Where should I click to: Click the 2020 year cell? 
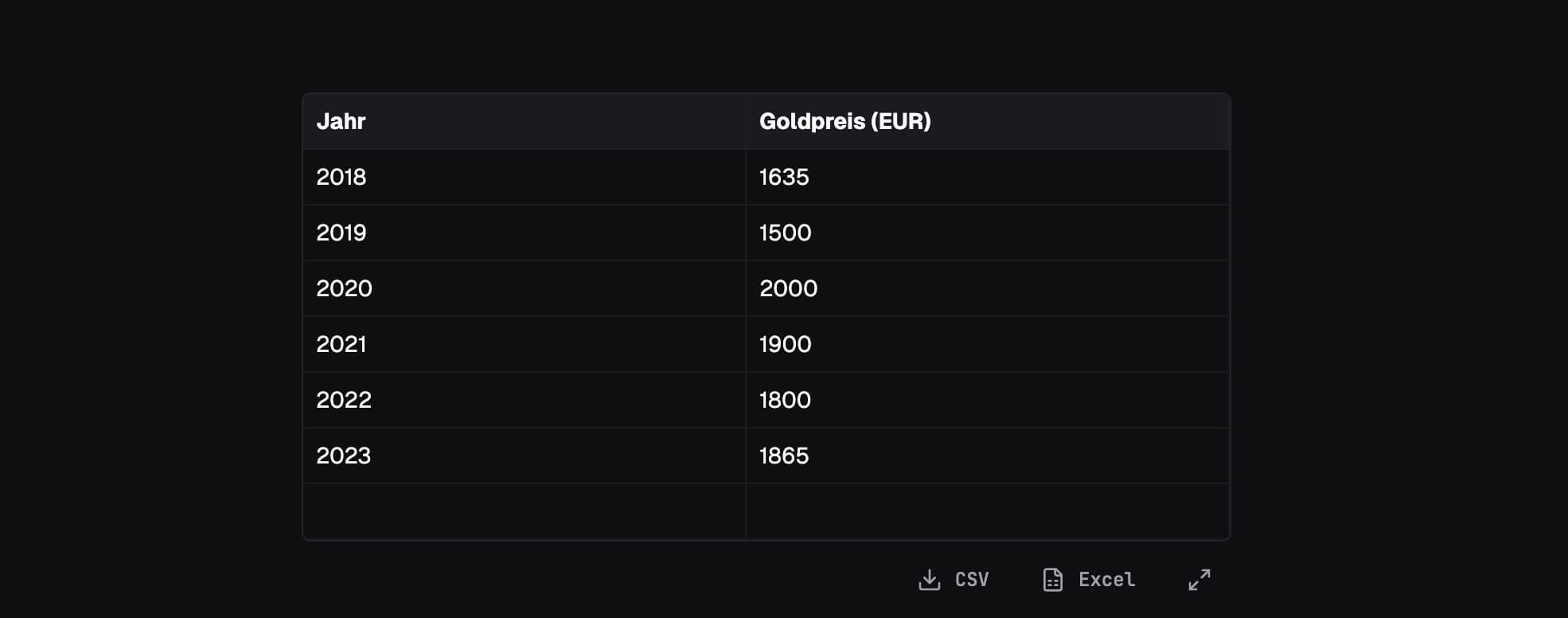524,288
